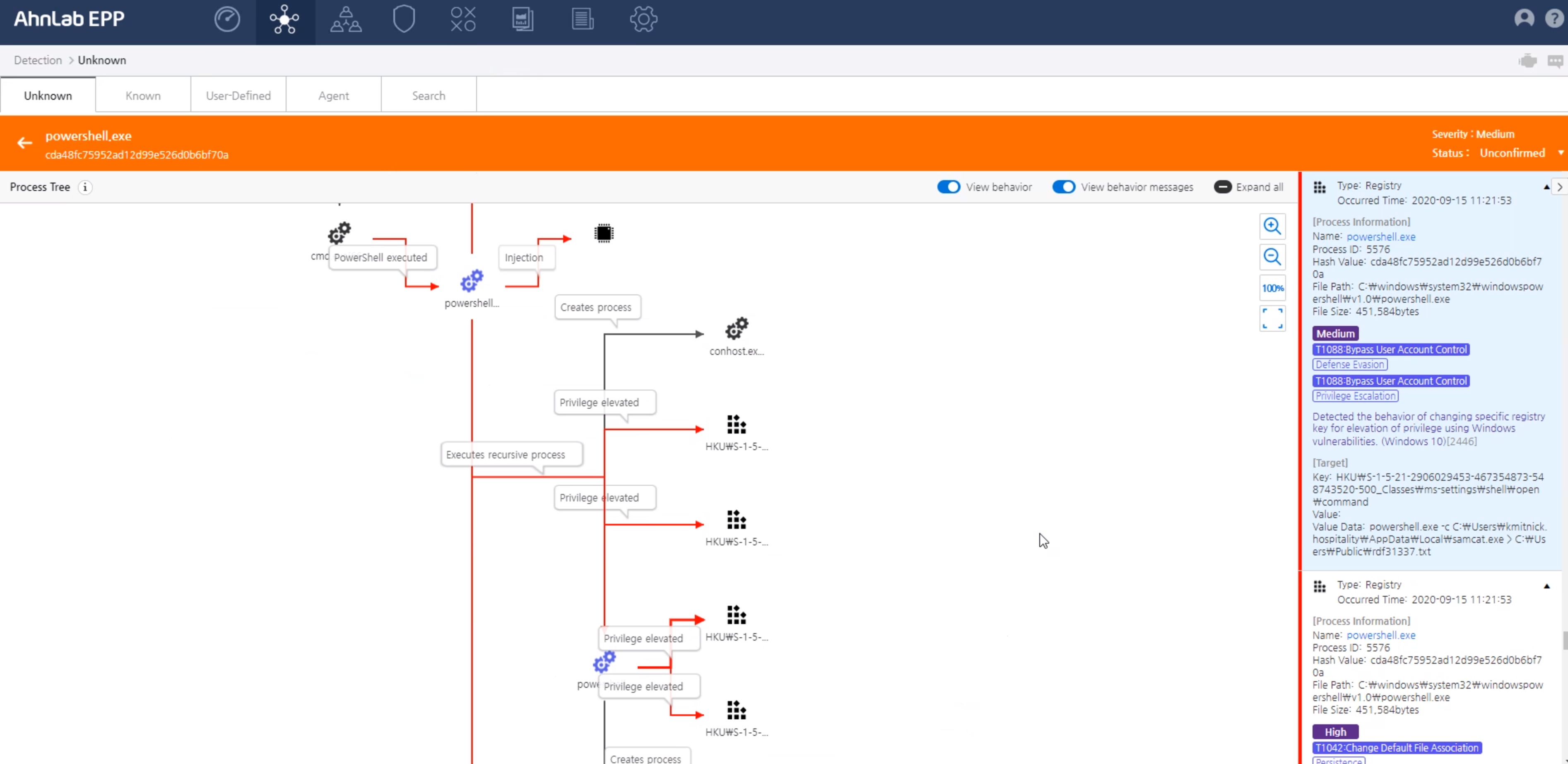Image resolution: width=1568 pixels, height=764 pixels.
Task: Click the Privilege Escalation tactic tag
Action: tap(1355, 396)
